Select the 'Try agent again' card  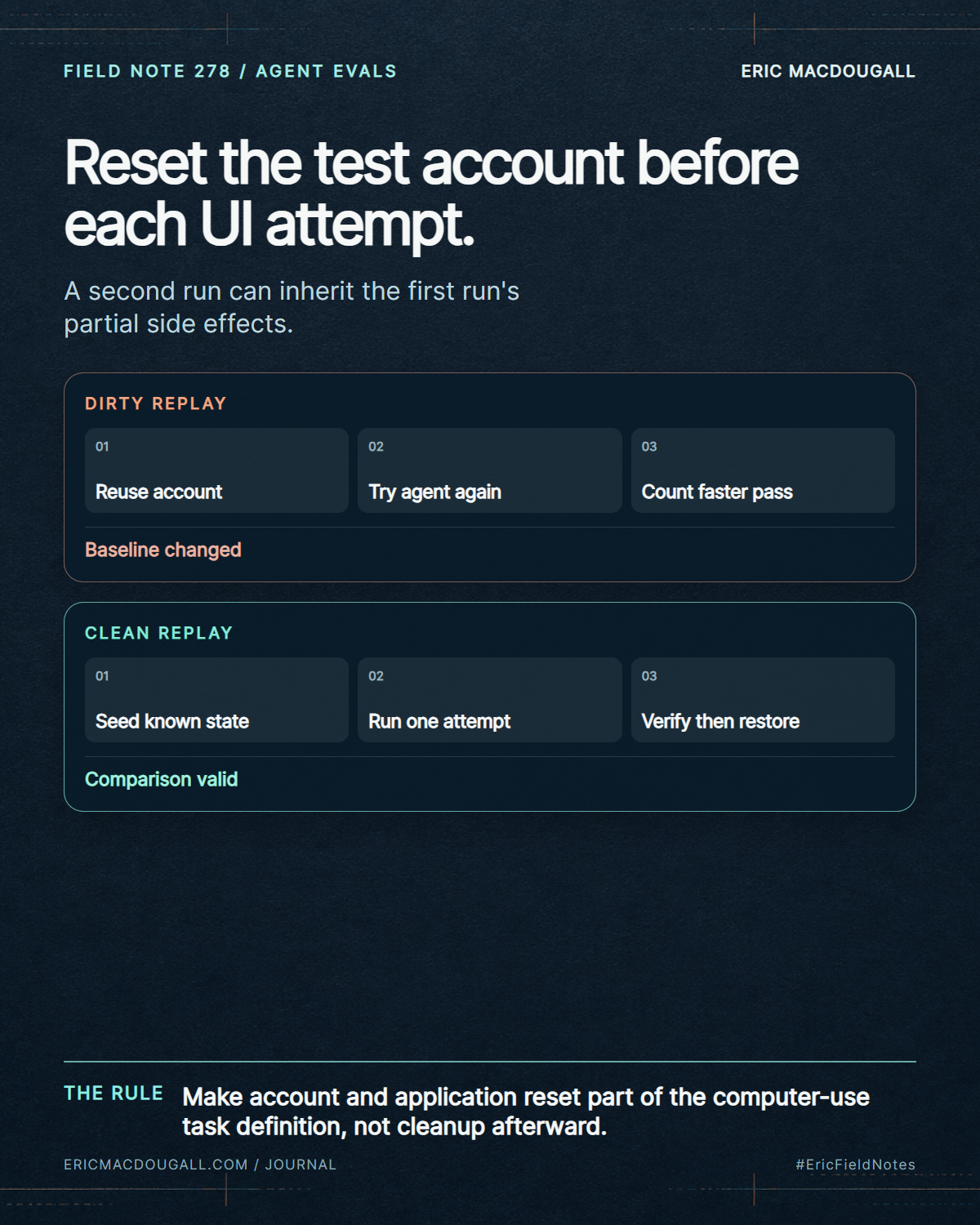[x=490, y=470]
